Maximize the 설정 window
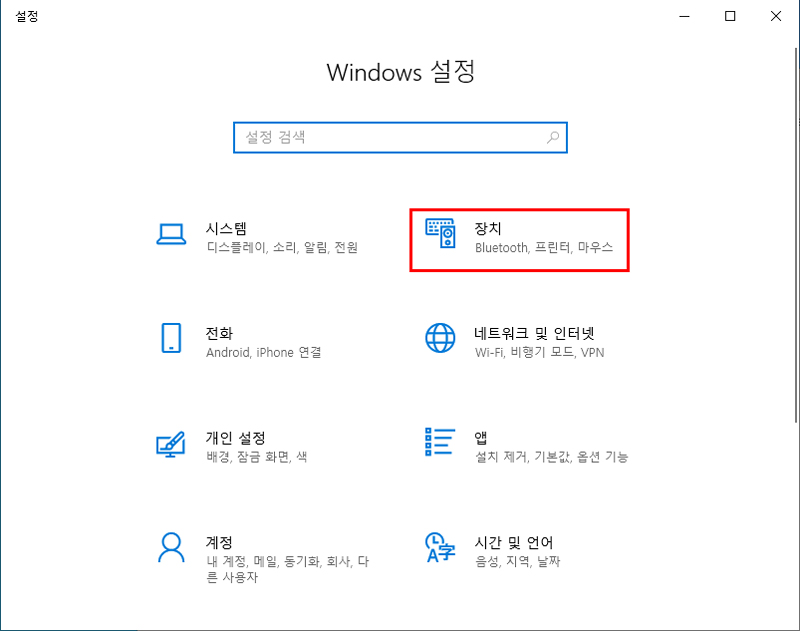Image resolution: width=800 pixels, height=631 pixels. coord(730,16)
